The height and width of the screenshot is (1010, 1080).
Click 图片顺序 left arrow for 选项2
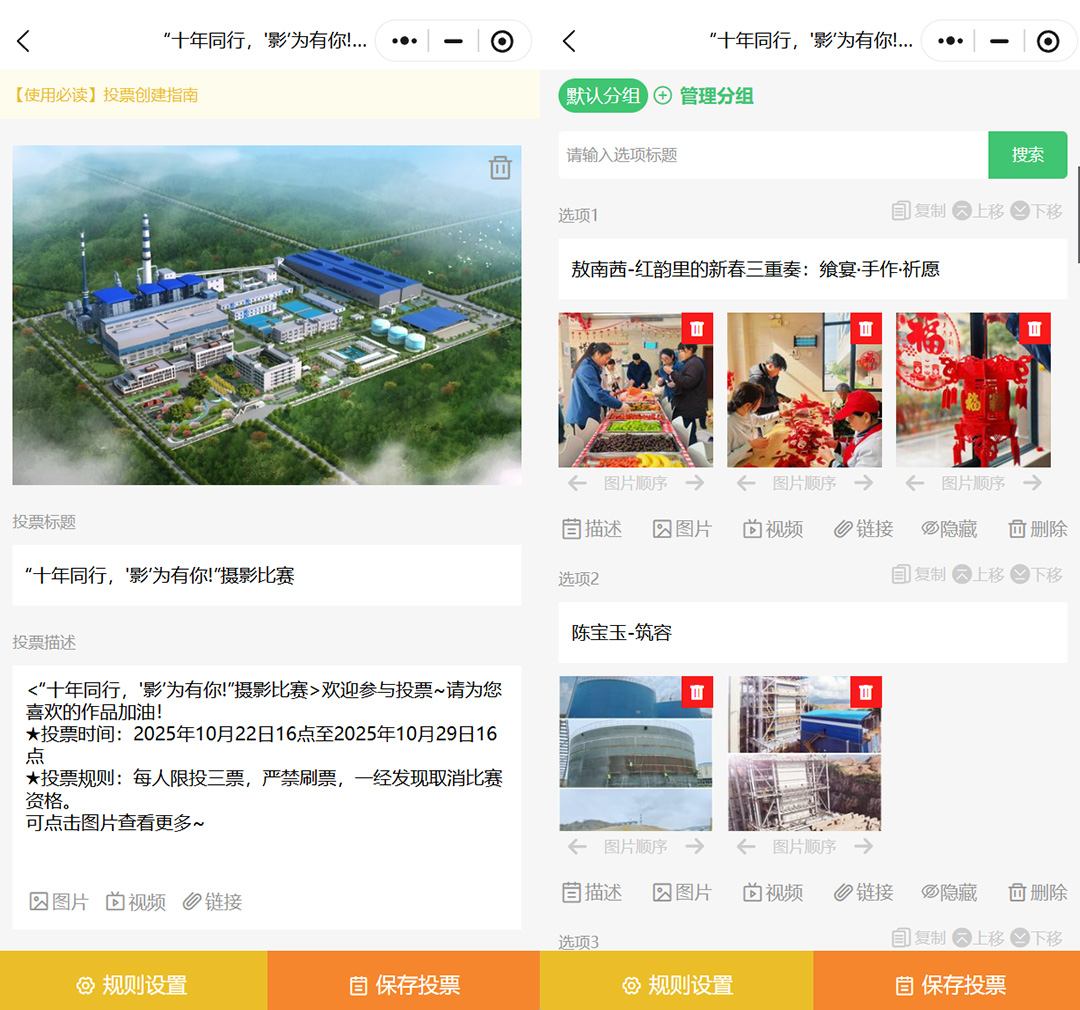click(x=576, y=846)
